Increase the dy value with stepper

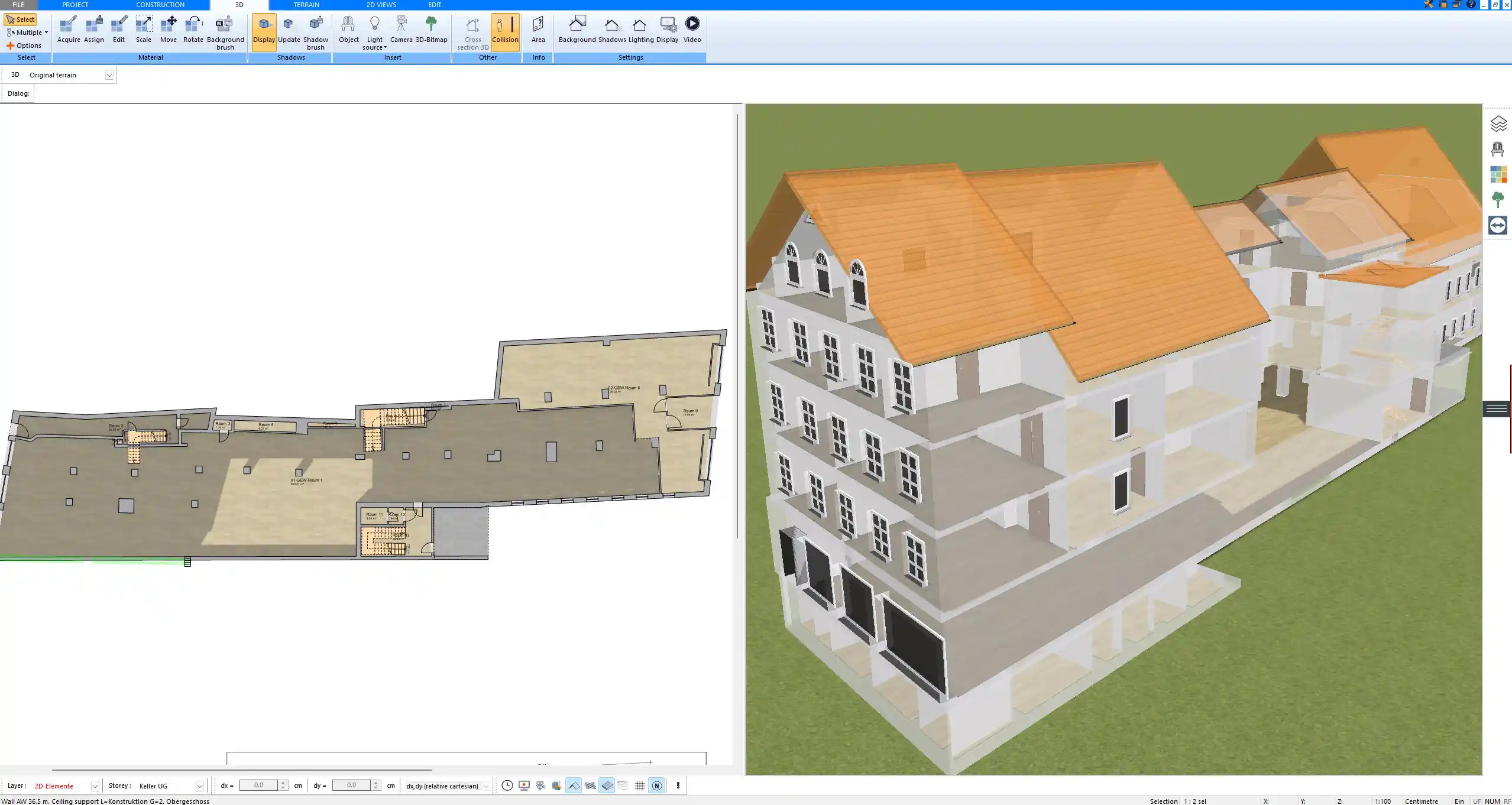pyautogui.click(x=375, y=783)
